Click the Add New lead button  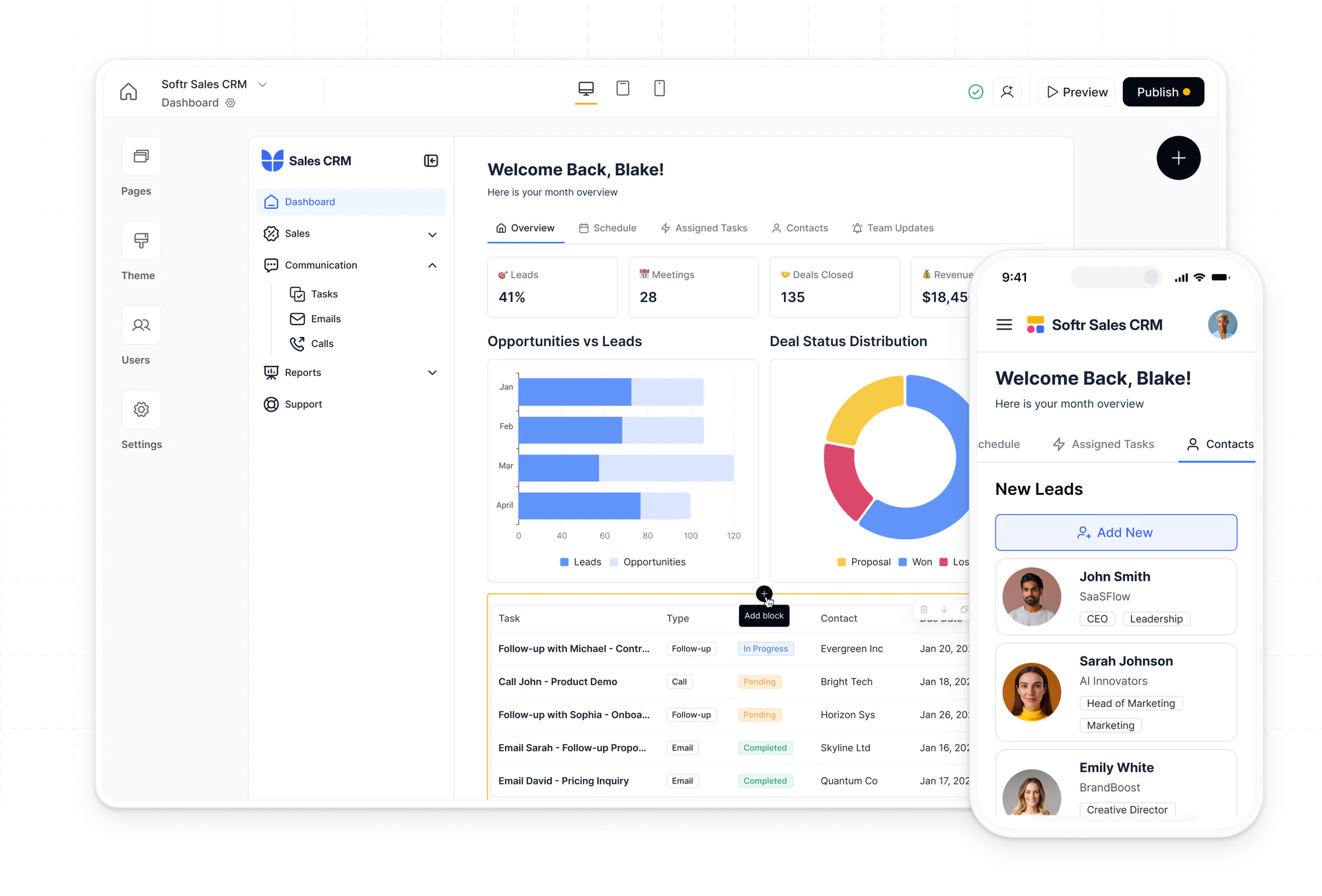point(1116,533)
